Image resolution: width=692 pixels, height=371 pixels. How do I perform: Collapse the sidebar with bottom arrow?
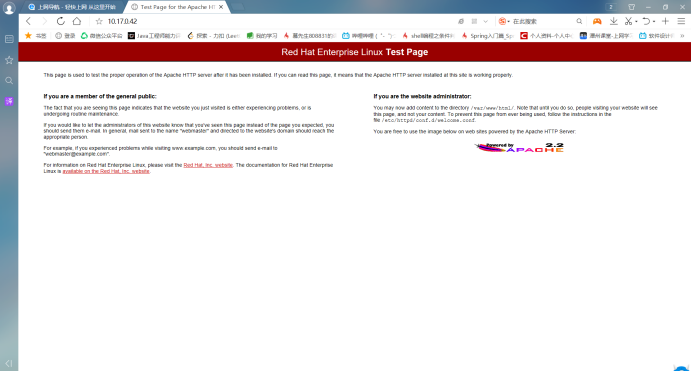click(9, 364)
